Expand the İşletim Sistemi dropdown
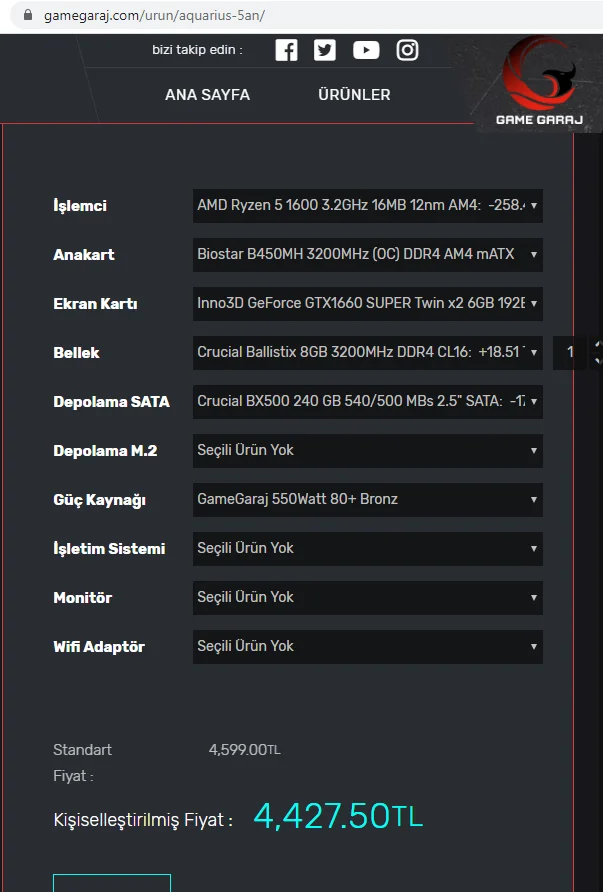 coord(367,548)
